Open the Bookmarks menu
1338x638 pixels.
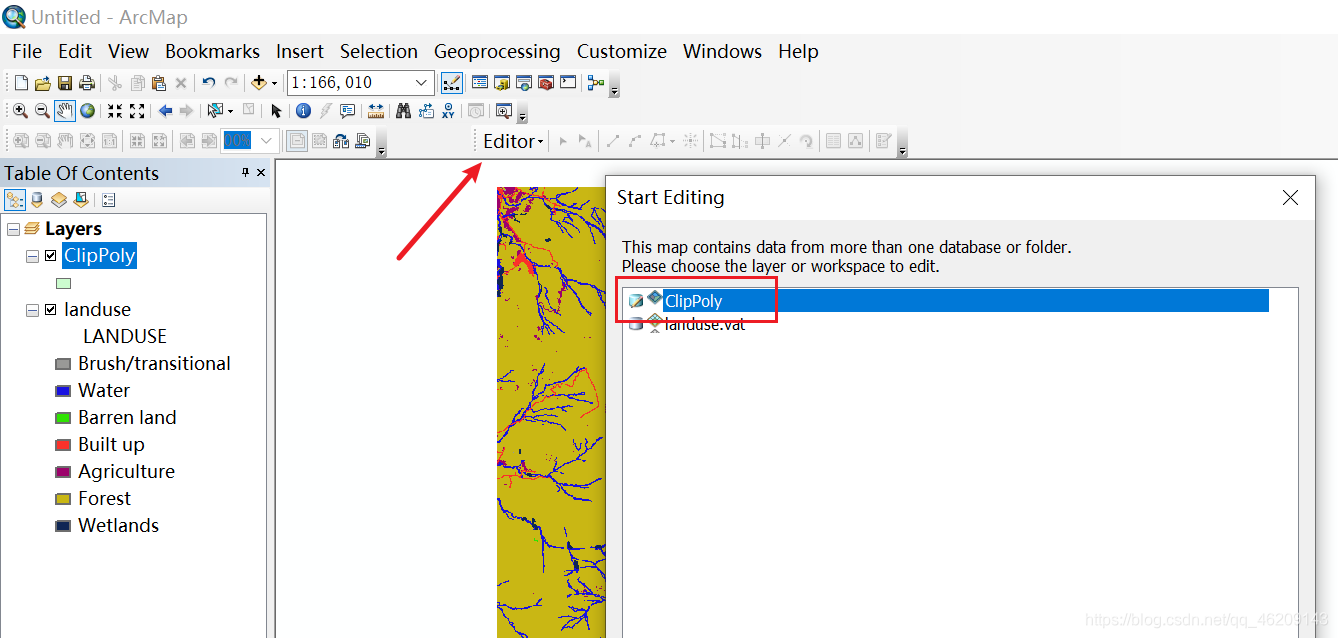[x=212, y=51]
